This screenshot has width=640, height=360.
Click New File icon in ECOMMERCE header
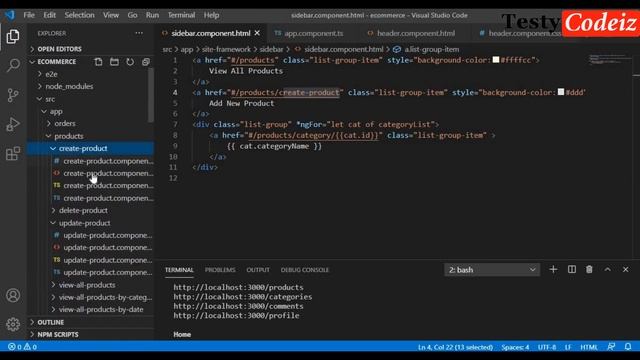(x=98, y=62)
